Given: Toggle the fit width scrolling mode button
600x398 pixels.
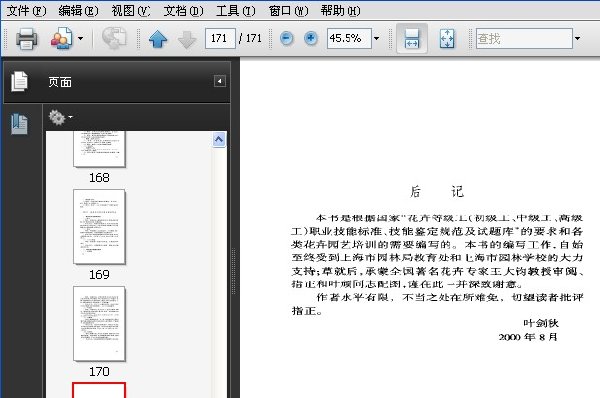Looking at the screenshot, I should (x=412, y=38).
